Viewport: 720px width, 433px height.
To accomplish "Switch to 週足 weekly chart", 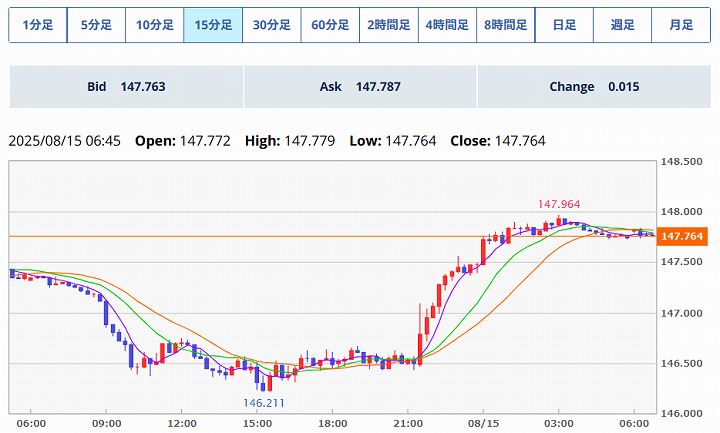I will (x=622, y=25).
